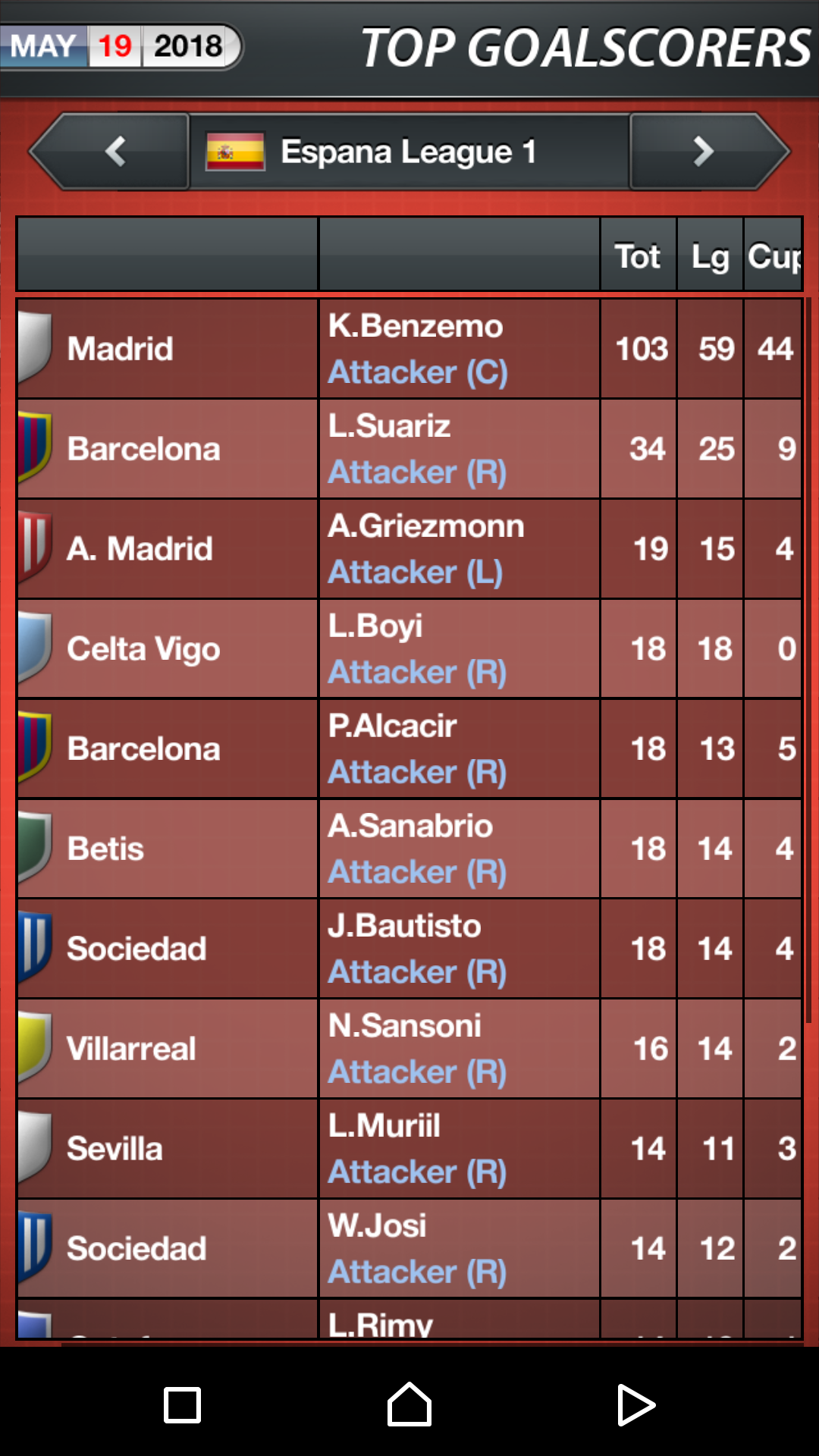The width and height of the screenshot is (819, 1456).
Task: Open player L.Suariz's profile
Action: click(x=389, y=426)
